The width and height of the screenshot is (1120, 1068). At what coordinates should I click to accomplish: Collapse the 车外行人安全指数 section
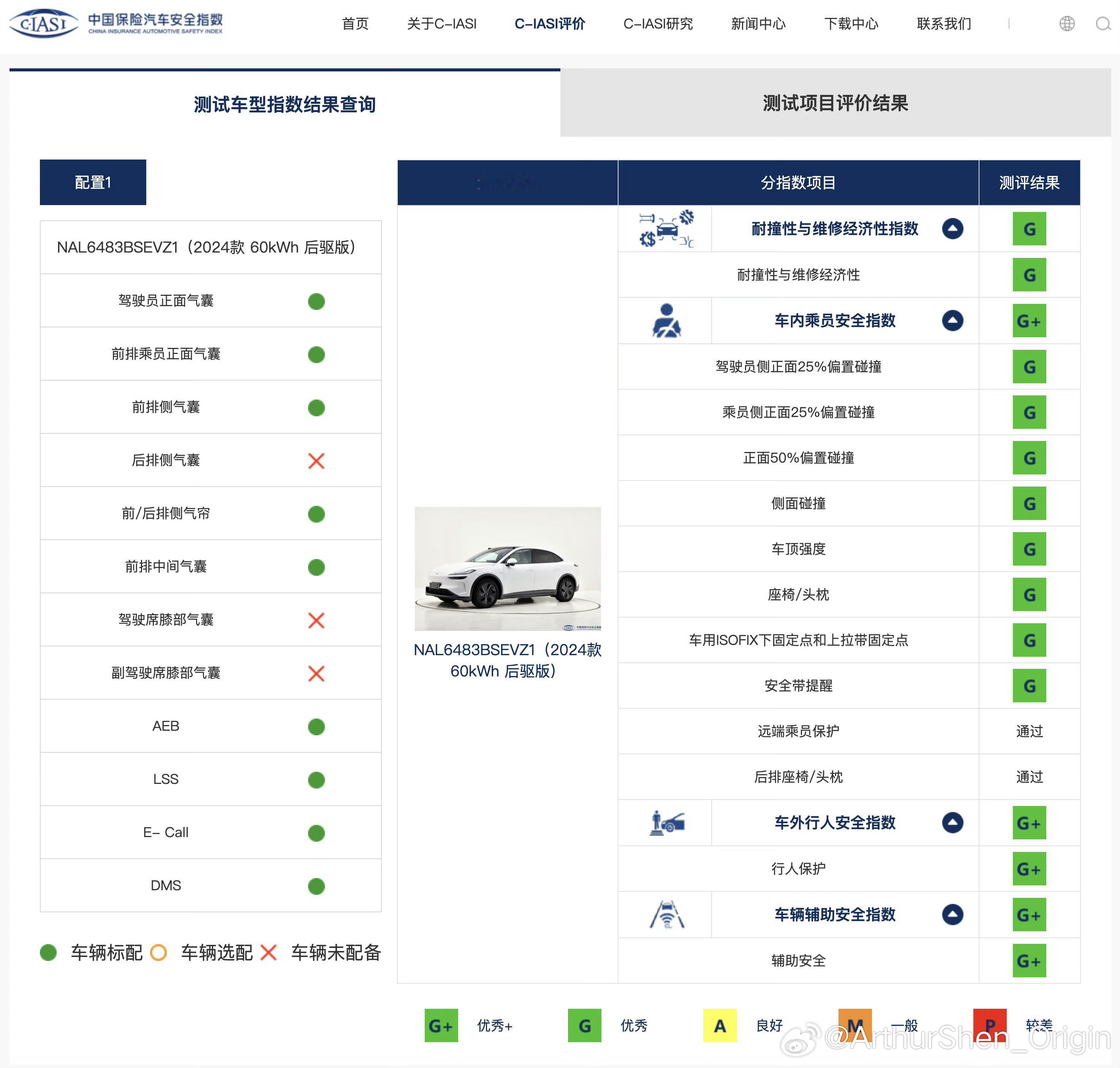coord(952,823)
